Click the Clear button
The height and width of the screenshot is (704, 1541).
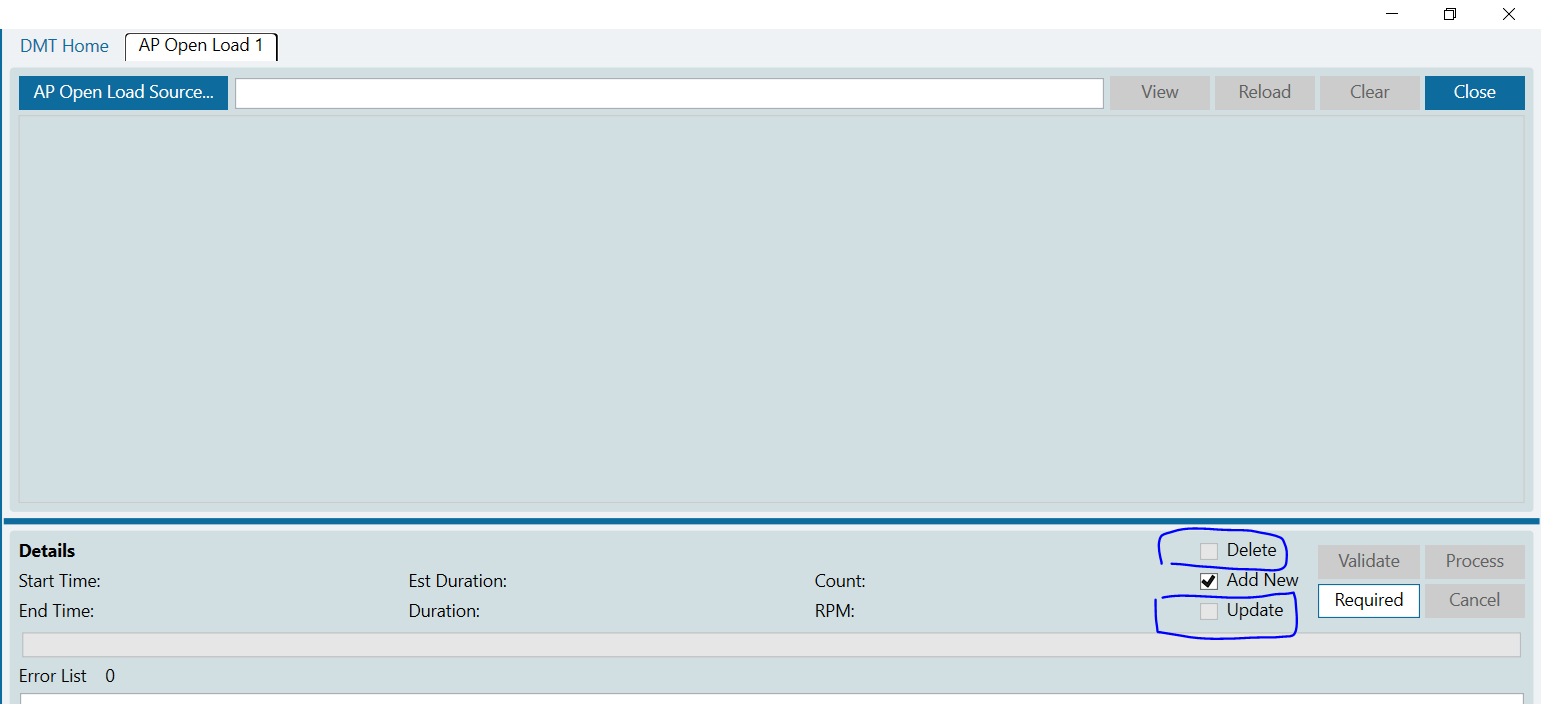click(1369, 92)
